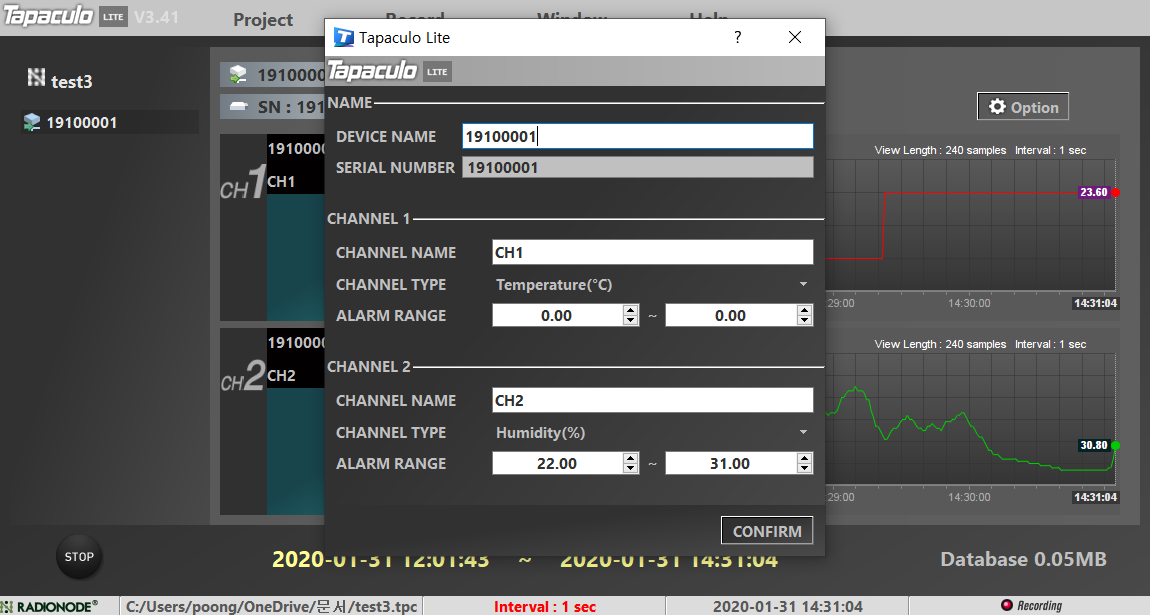The image size is (1150, 615).
Task: Click the 30.80 humidity value label
Action: 1094,445
